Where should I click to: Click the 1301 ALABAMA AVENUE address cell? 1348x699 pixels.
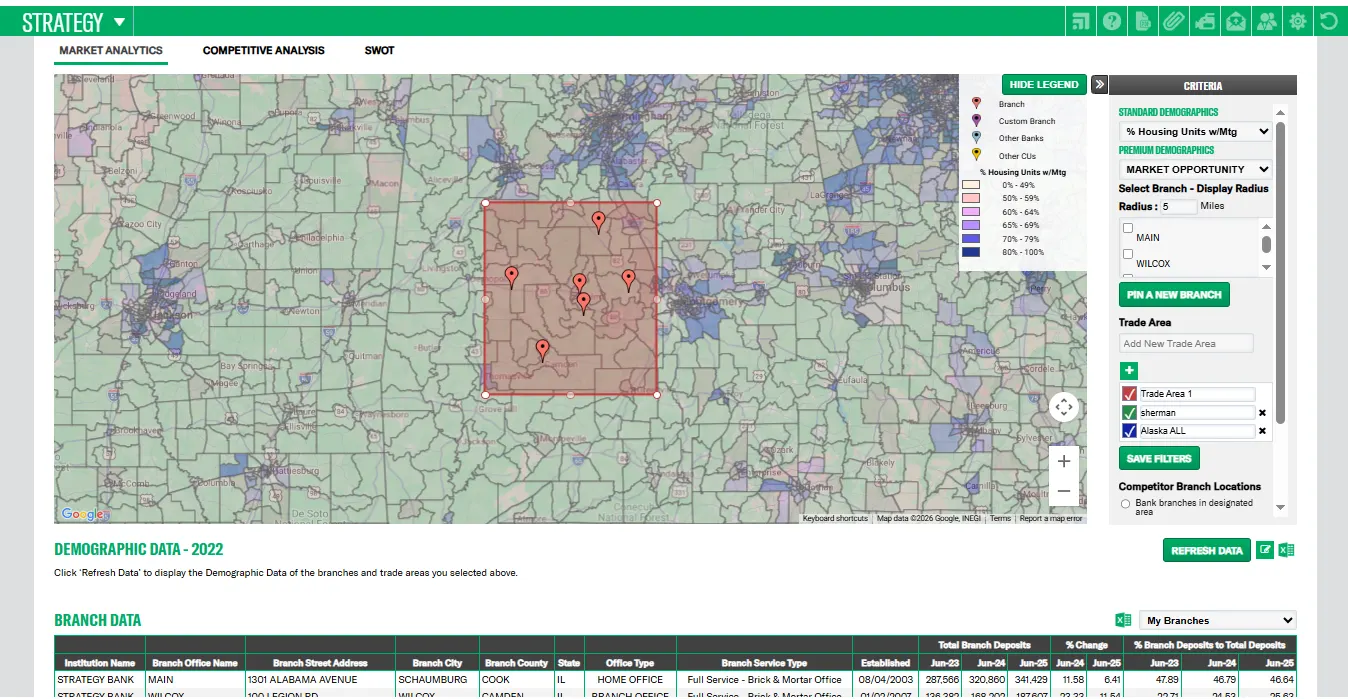coord(320,679)
